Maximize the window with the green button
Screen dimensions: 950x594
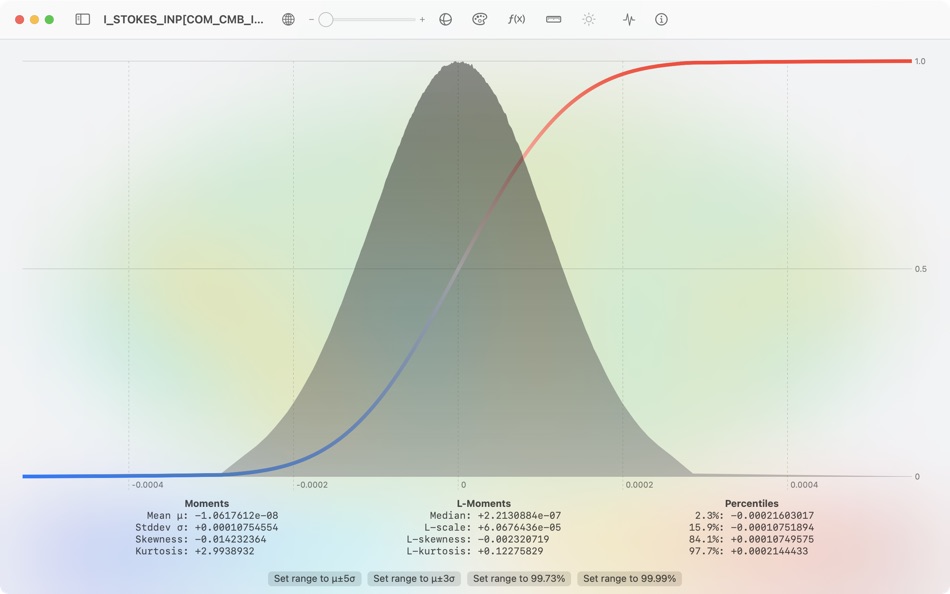[x=50, y=19]
